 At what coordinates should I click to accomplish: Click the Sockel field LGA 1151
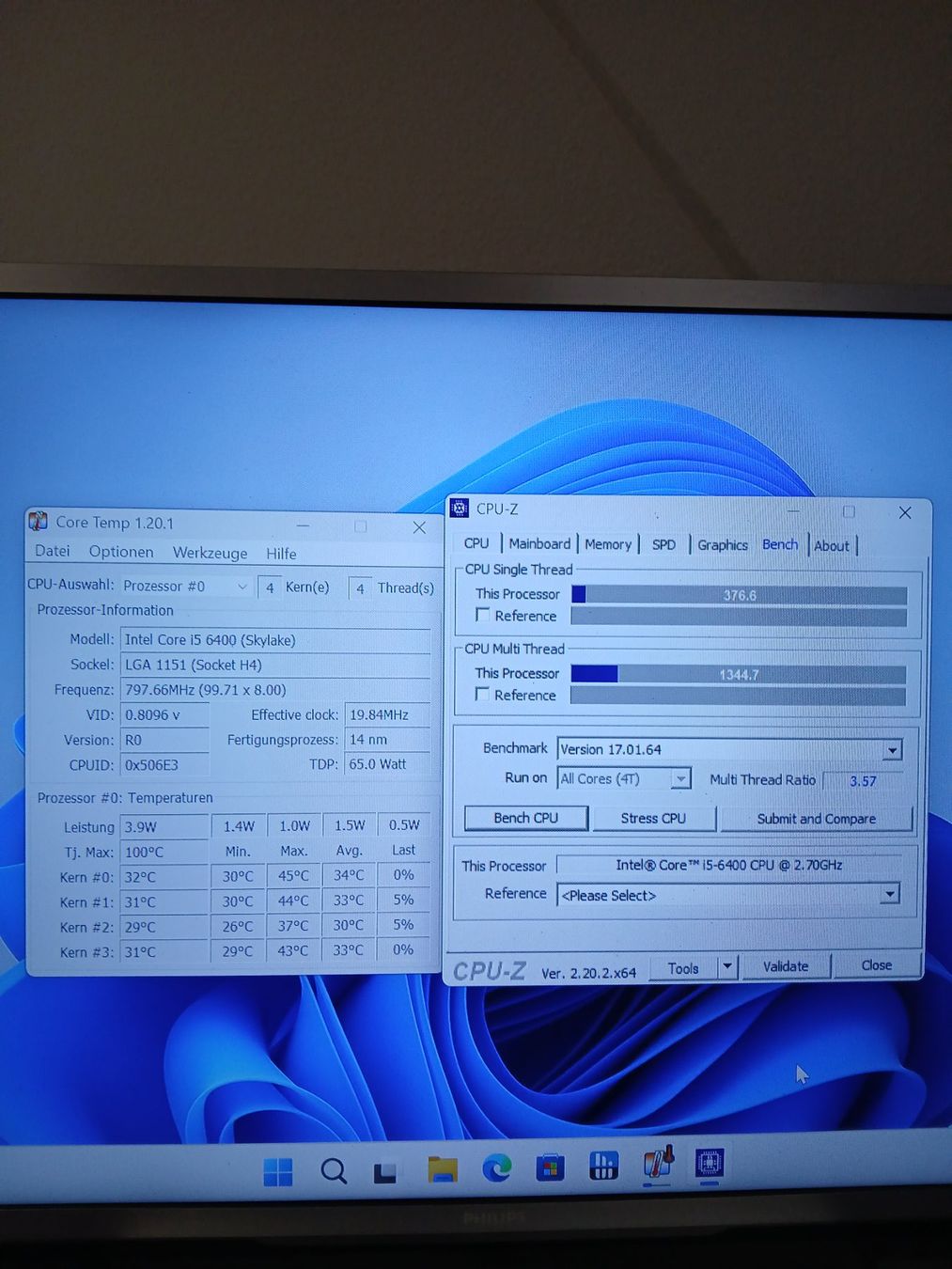(x=275, y=665)
